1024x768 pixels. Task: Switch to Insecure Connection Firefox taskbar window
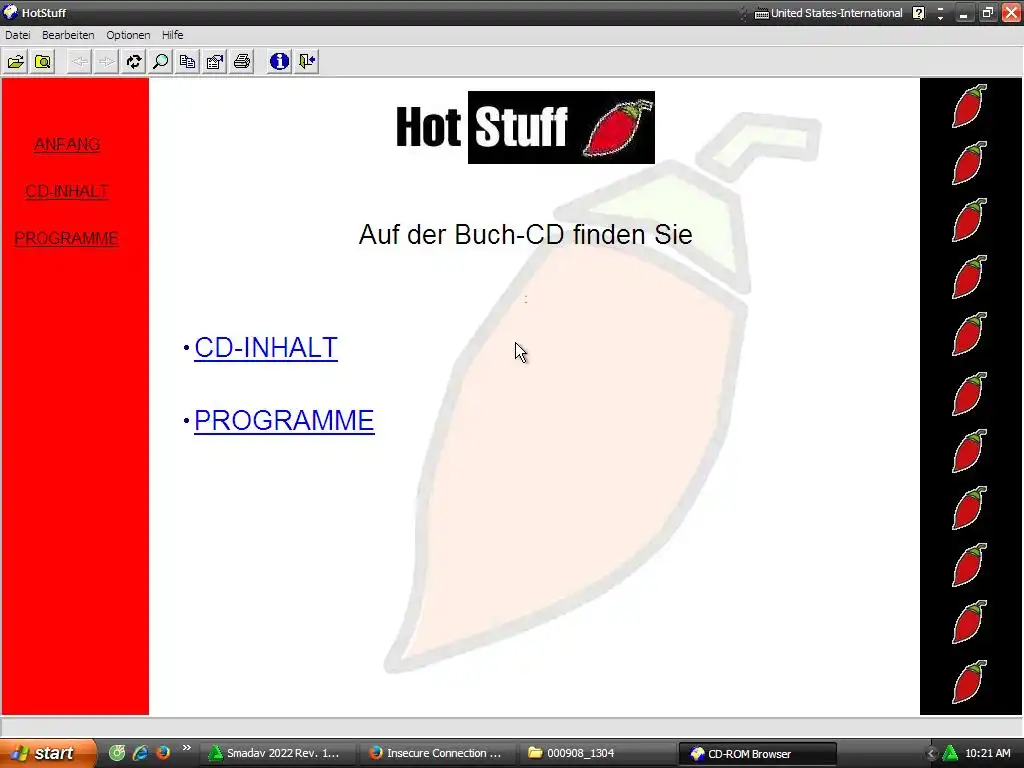[x=436, y=753]
